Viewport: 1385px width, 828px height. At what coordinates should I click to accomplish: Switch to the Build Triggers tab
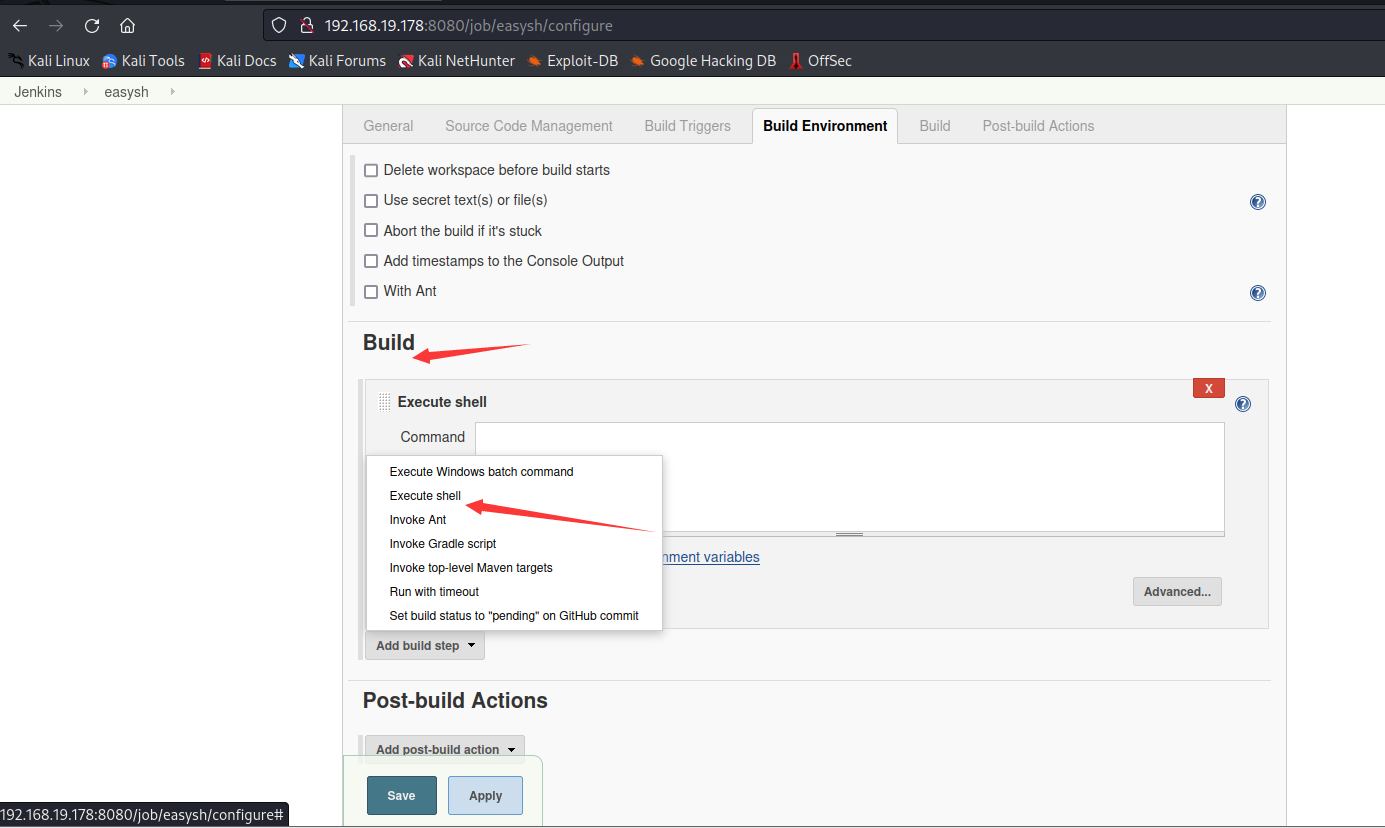tap(687, 126)
